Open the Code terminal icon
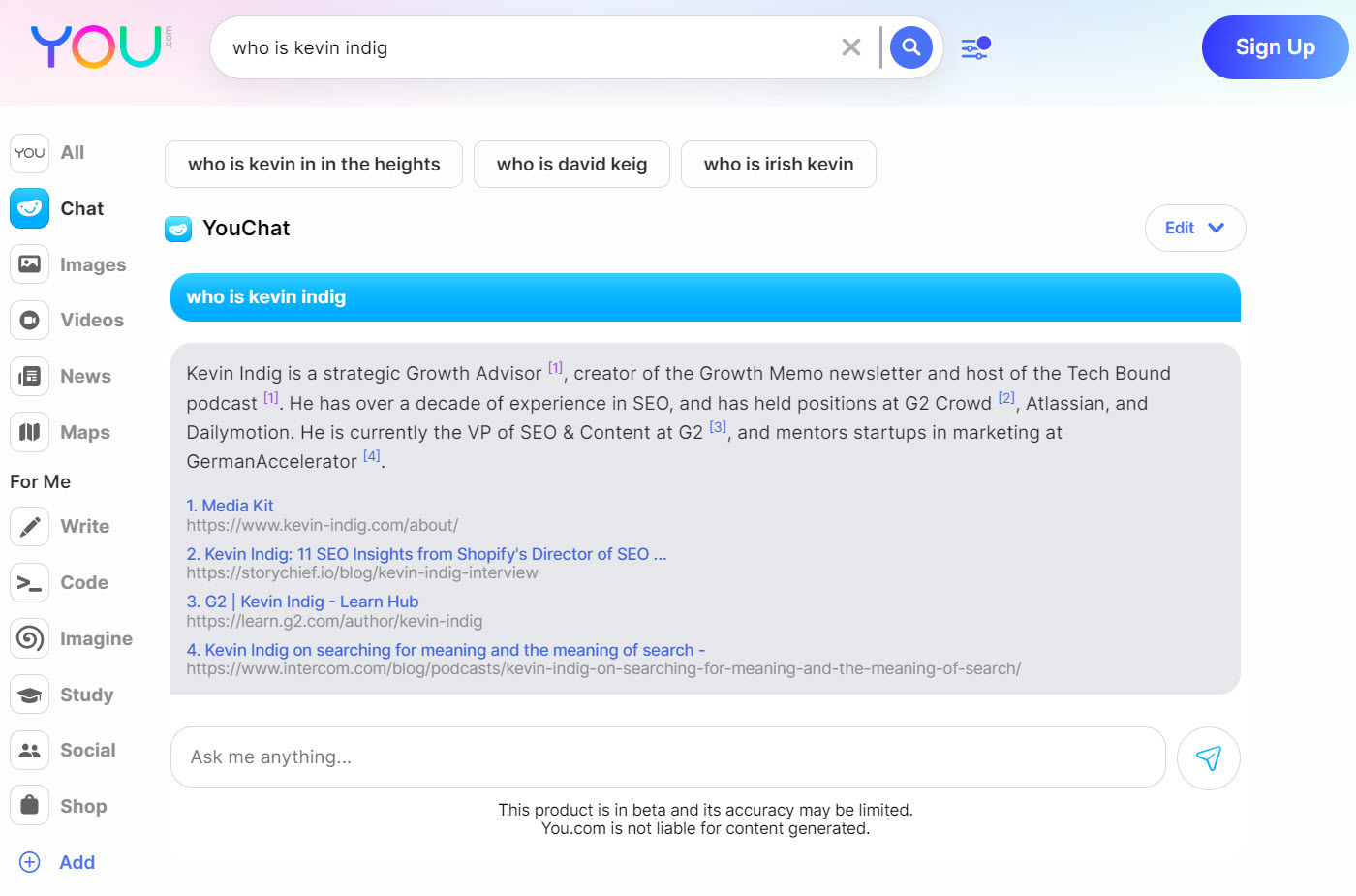 click(x=30, y=583)
